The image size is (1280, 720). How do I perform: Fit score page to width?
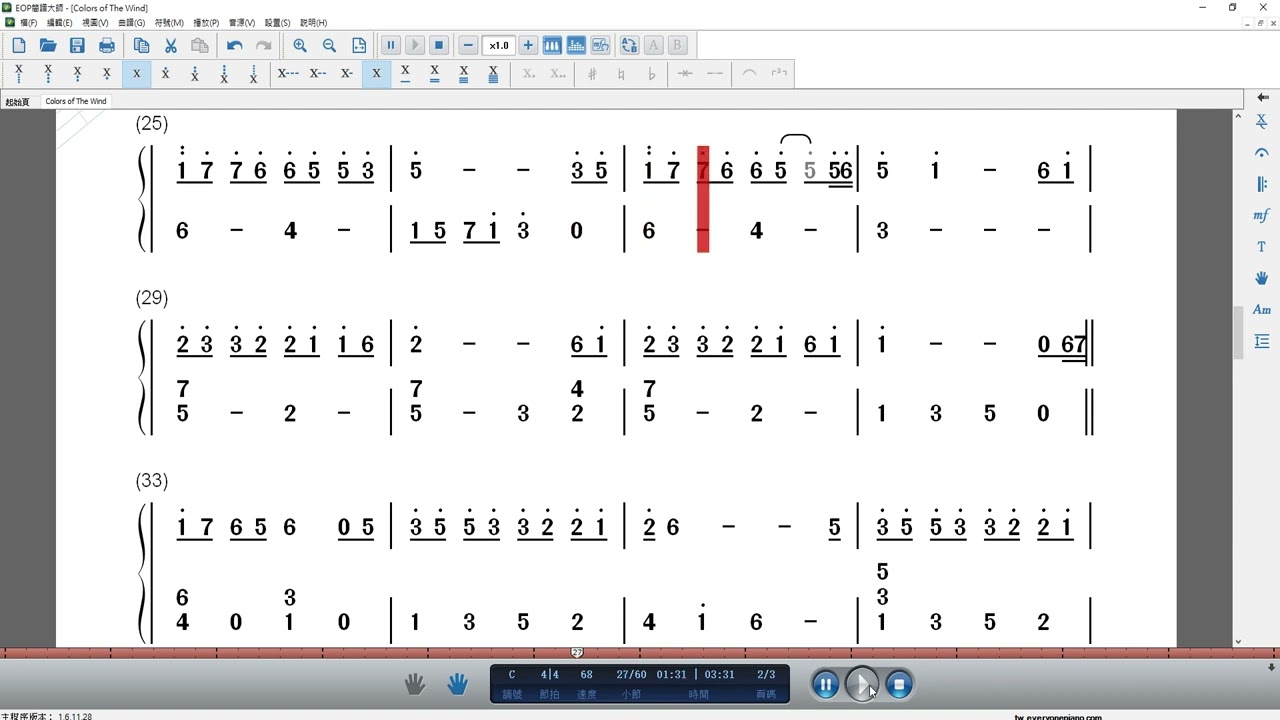[x=359, y=45]
